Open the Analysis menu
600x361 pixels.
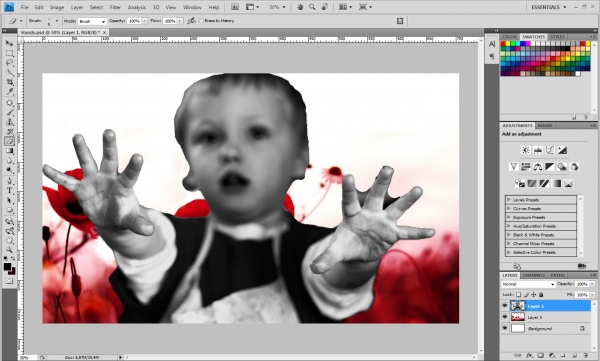coord(137,7)
